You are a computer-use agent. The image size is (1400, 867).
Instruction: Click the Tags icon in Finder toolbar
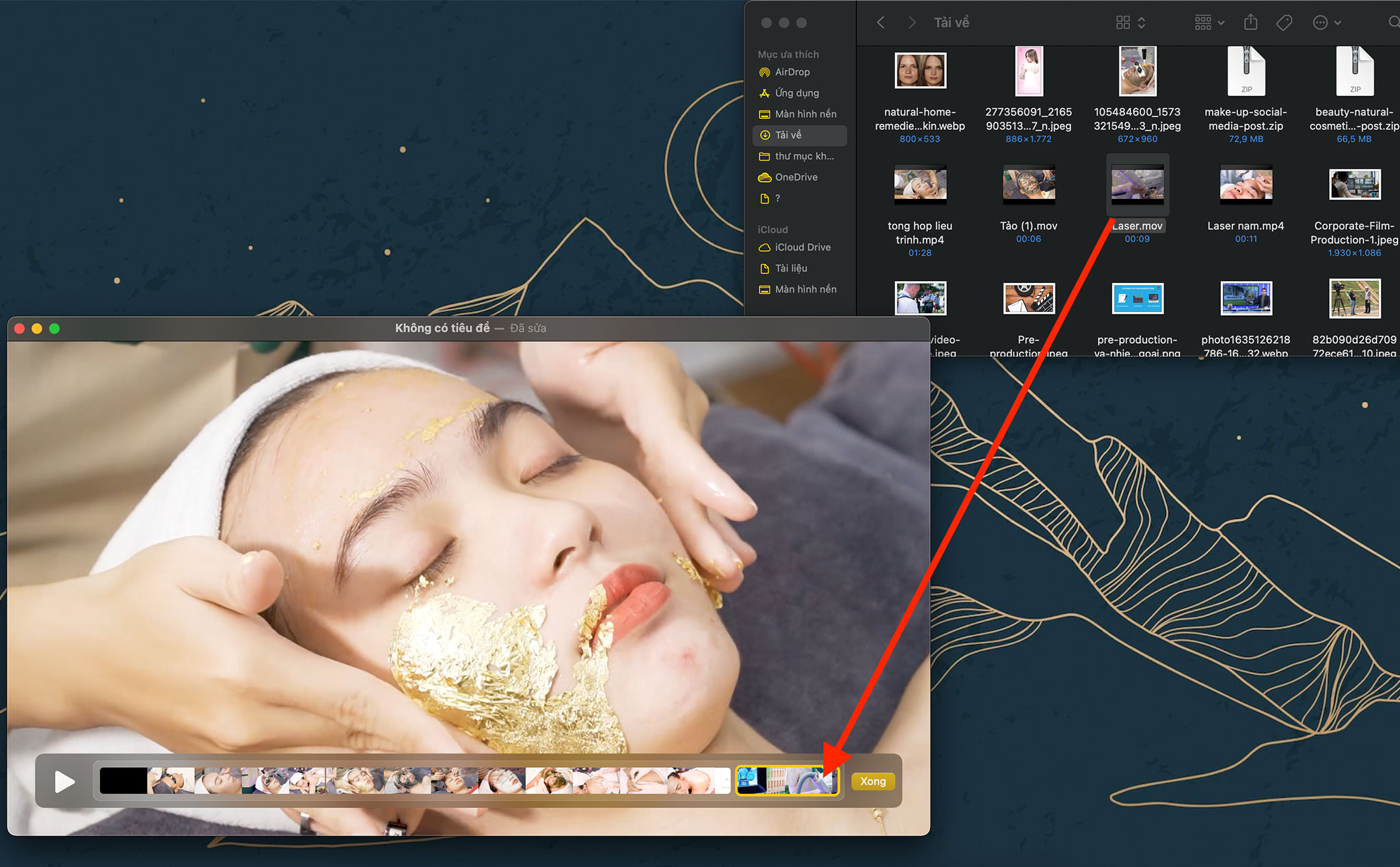(1284, 23)
